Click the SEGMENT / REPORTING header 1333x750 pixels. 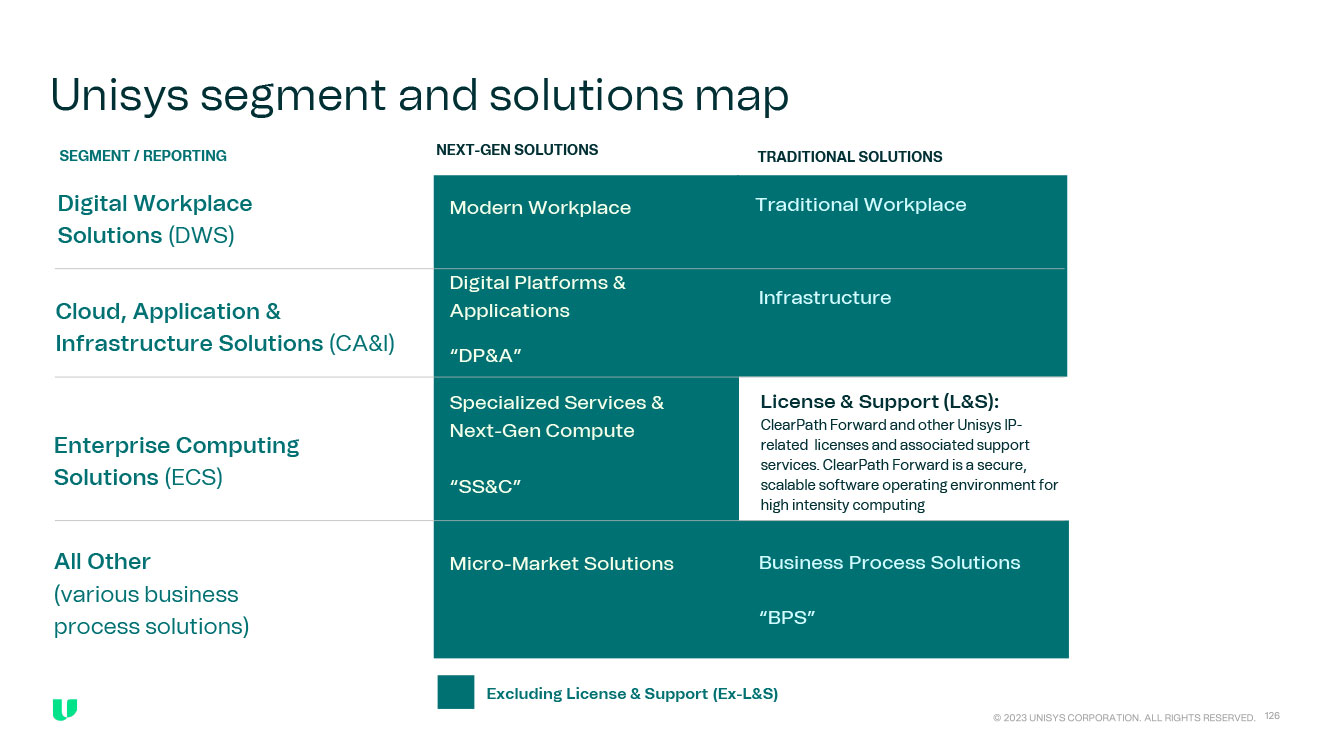pos(143,156)
